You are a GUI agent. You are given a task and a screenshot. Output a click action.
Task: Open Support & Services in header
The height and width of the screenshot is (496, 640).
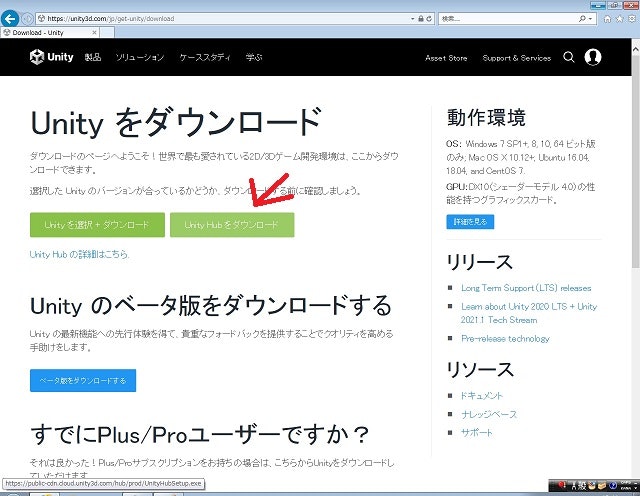(x=517, y=58)
